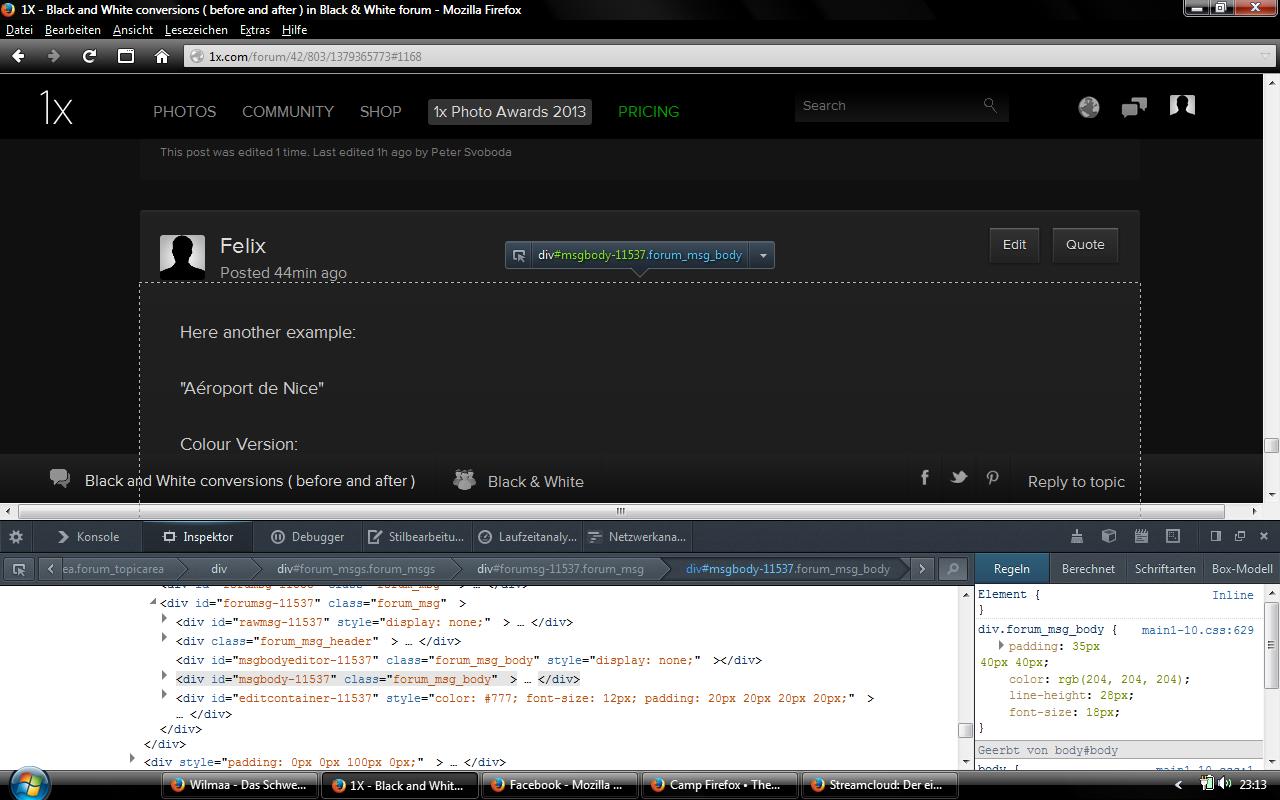Viewport: 1280px width, 800px height.
Task: Open the messages chat bubbles icon
Action: tap(1134, 107)
